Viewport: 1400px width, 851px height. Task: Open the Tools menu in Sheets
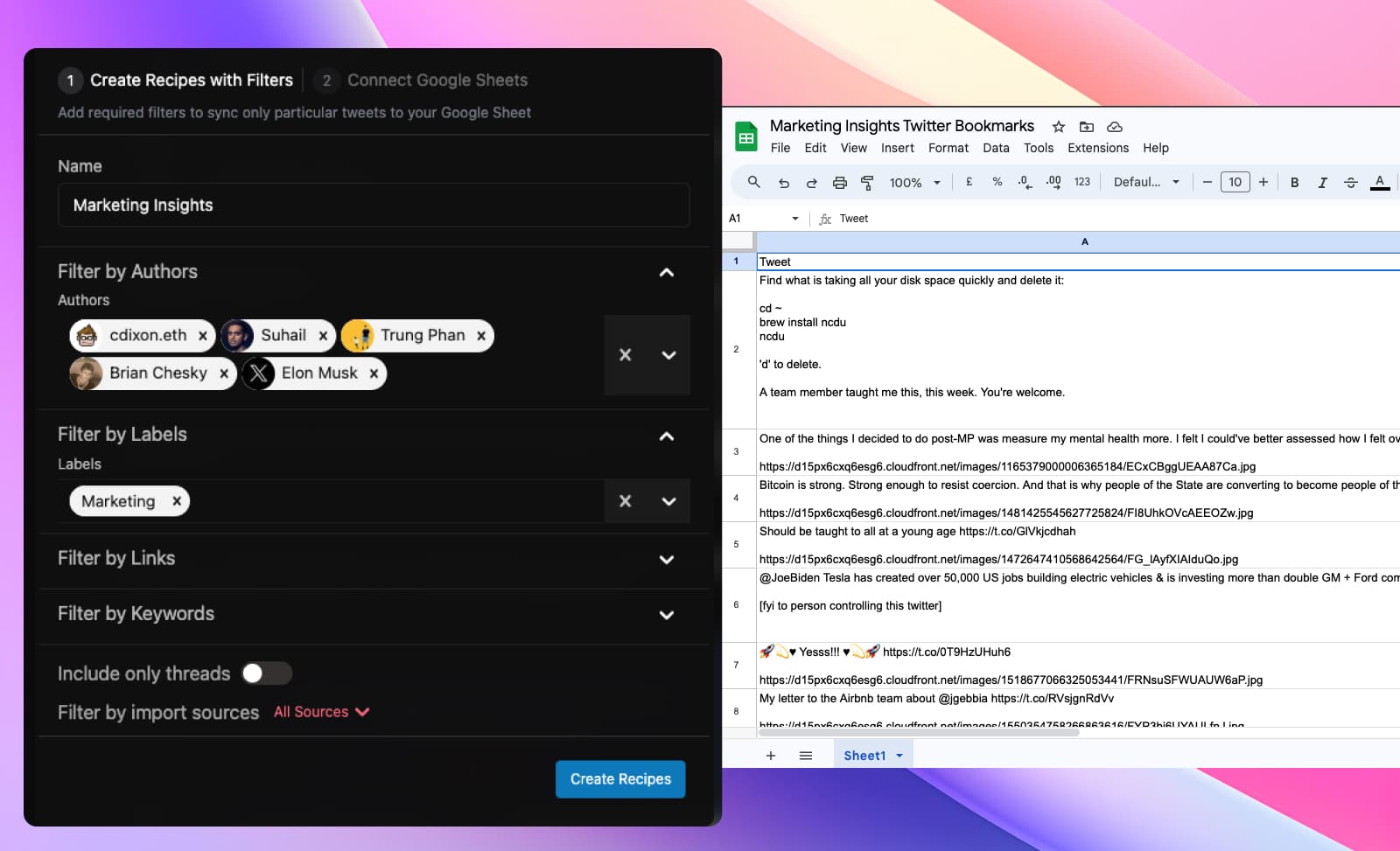tap(1039, 148)
